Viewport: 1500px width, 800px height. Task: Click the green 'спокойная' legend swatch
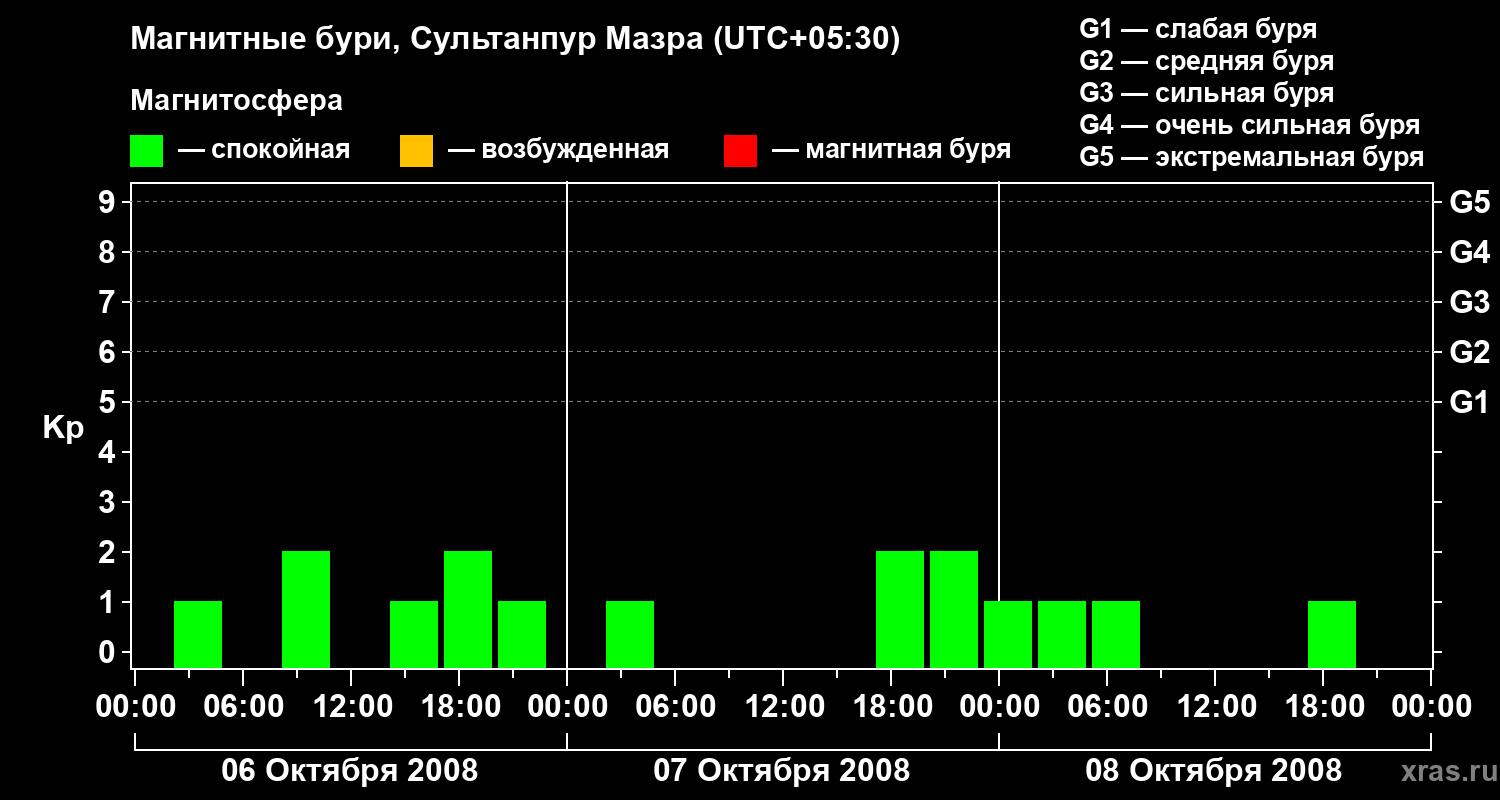pos(146,151)
